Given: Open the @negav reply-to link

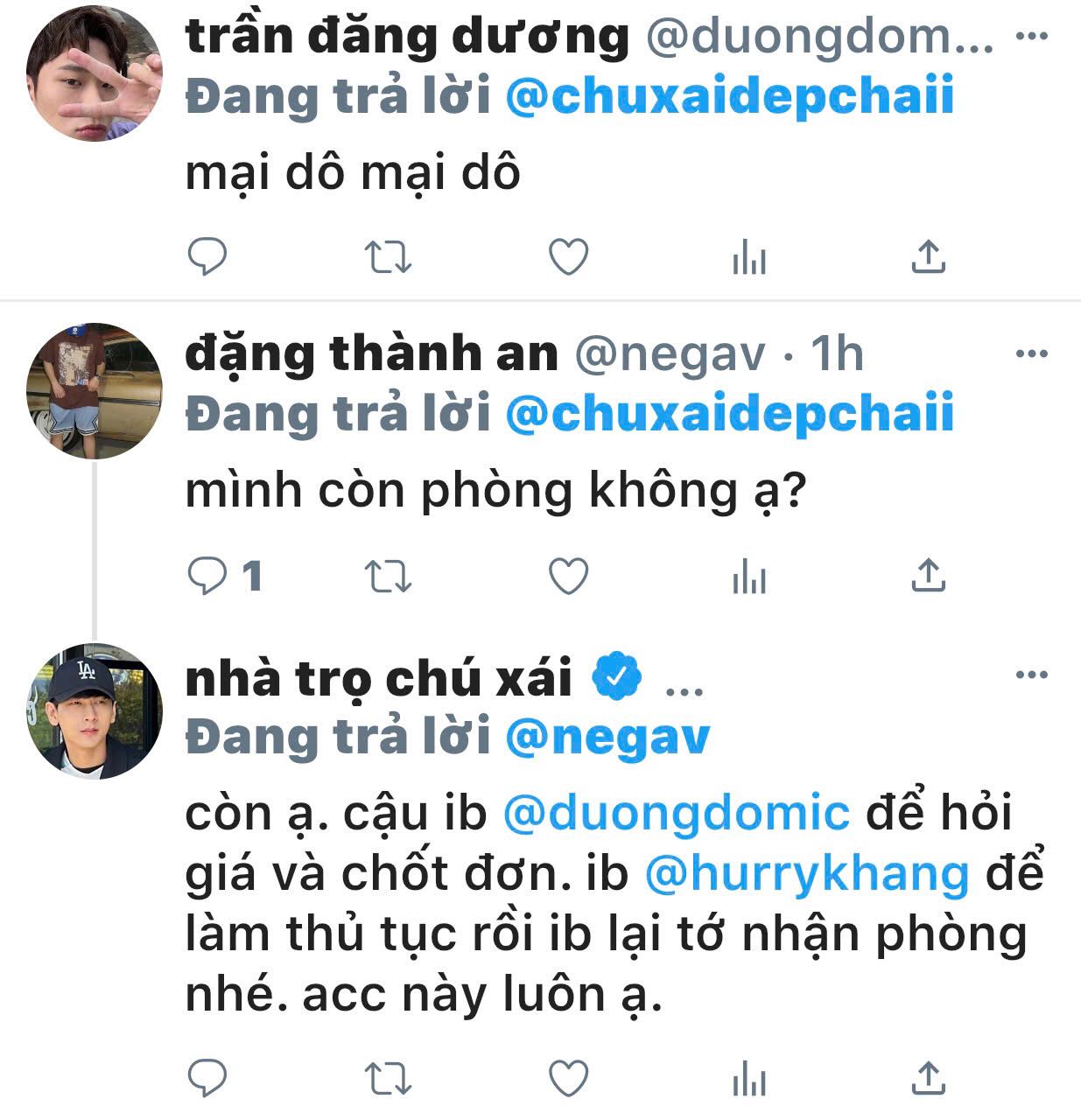Looking at the screenshot, I should click(x=607, y=737).
